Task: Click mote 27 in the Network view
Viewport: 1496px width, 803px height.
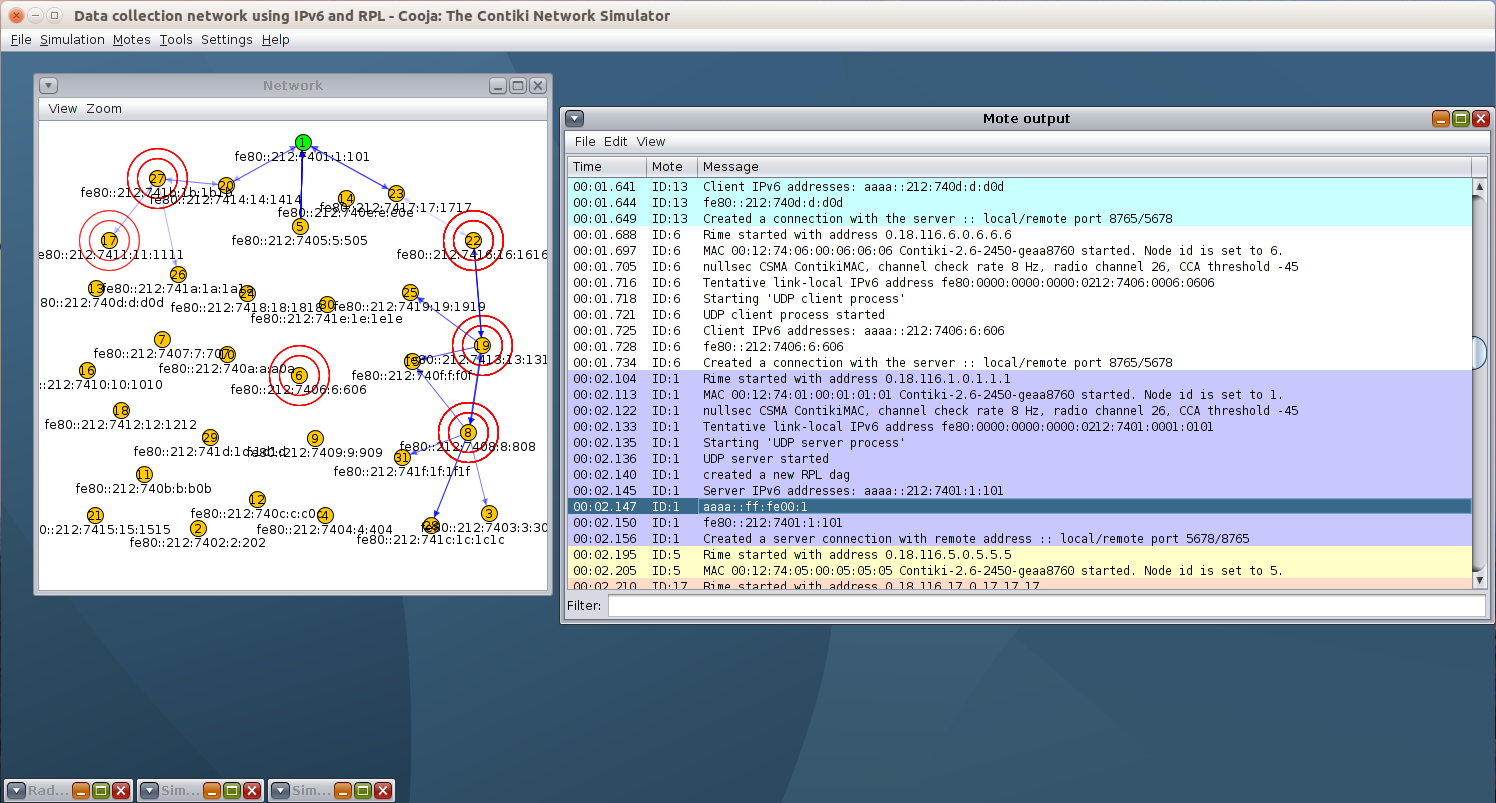Action: pos(157,179)
